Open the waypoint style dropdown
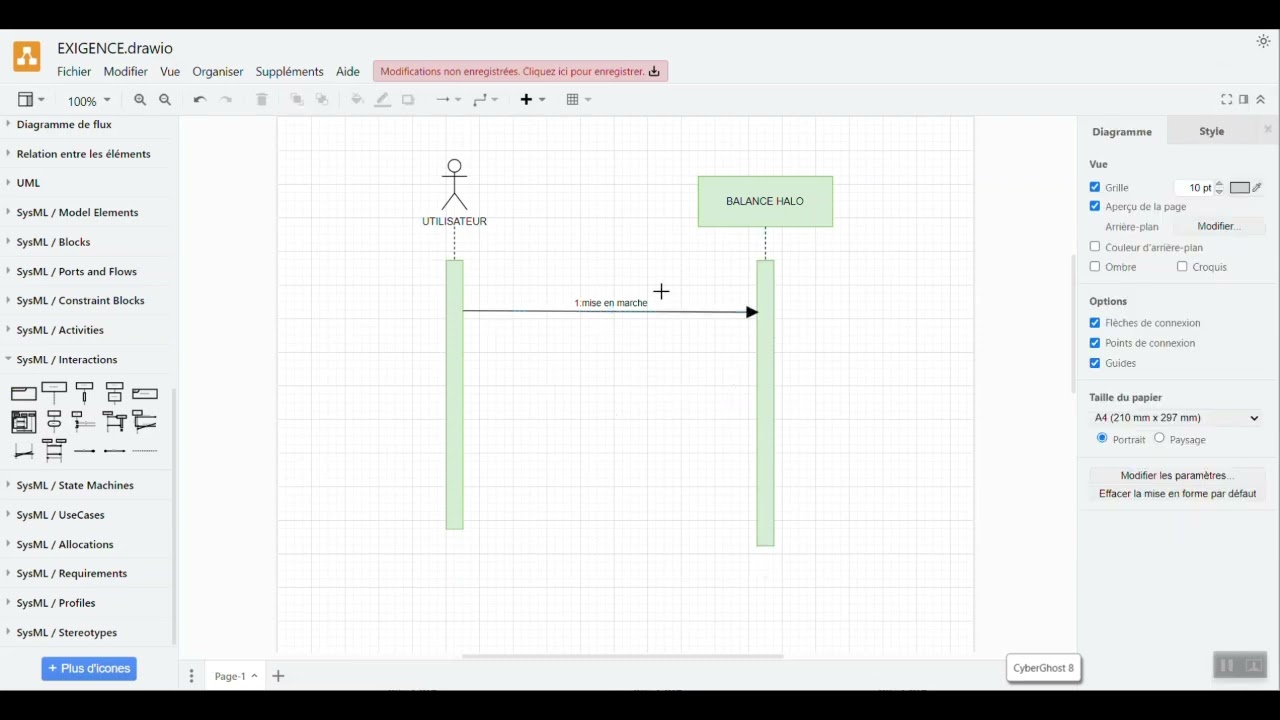Image resolution: width=1280 pixels, height=720 pixels. [x=486, y=100]
